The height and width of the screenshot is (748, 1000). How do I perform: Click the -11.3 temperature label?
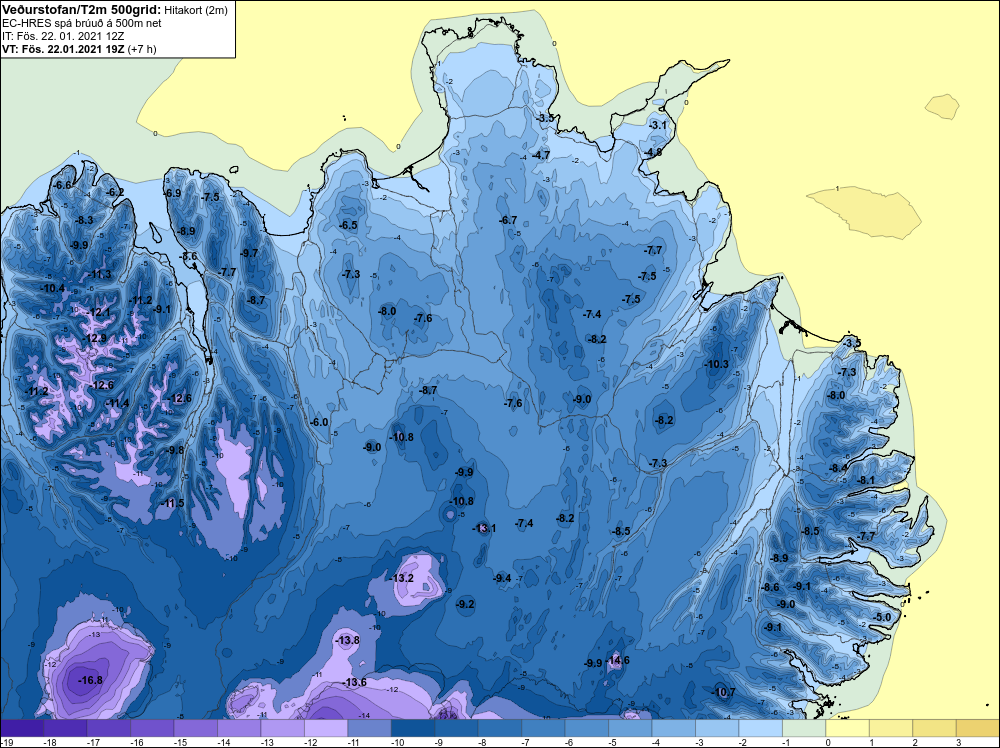point(99,275)
